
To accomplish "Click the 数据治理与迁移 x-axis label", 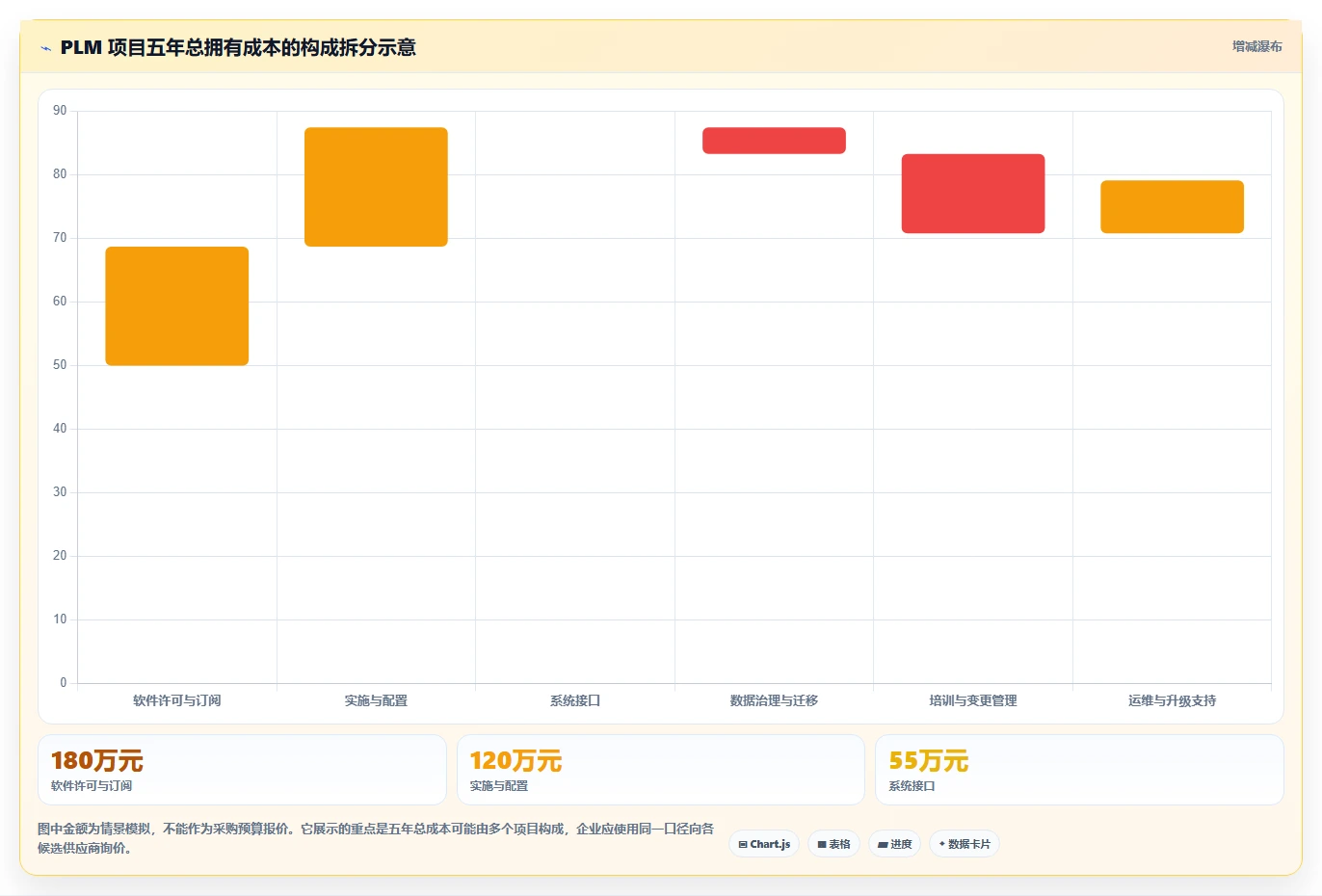I will click(x=774, y=700).
